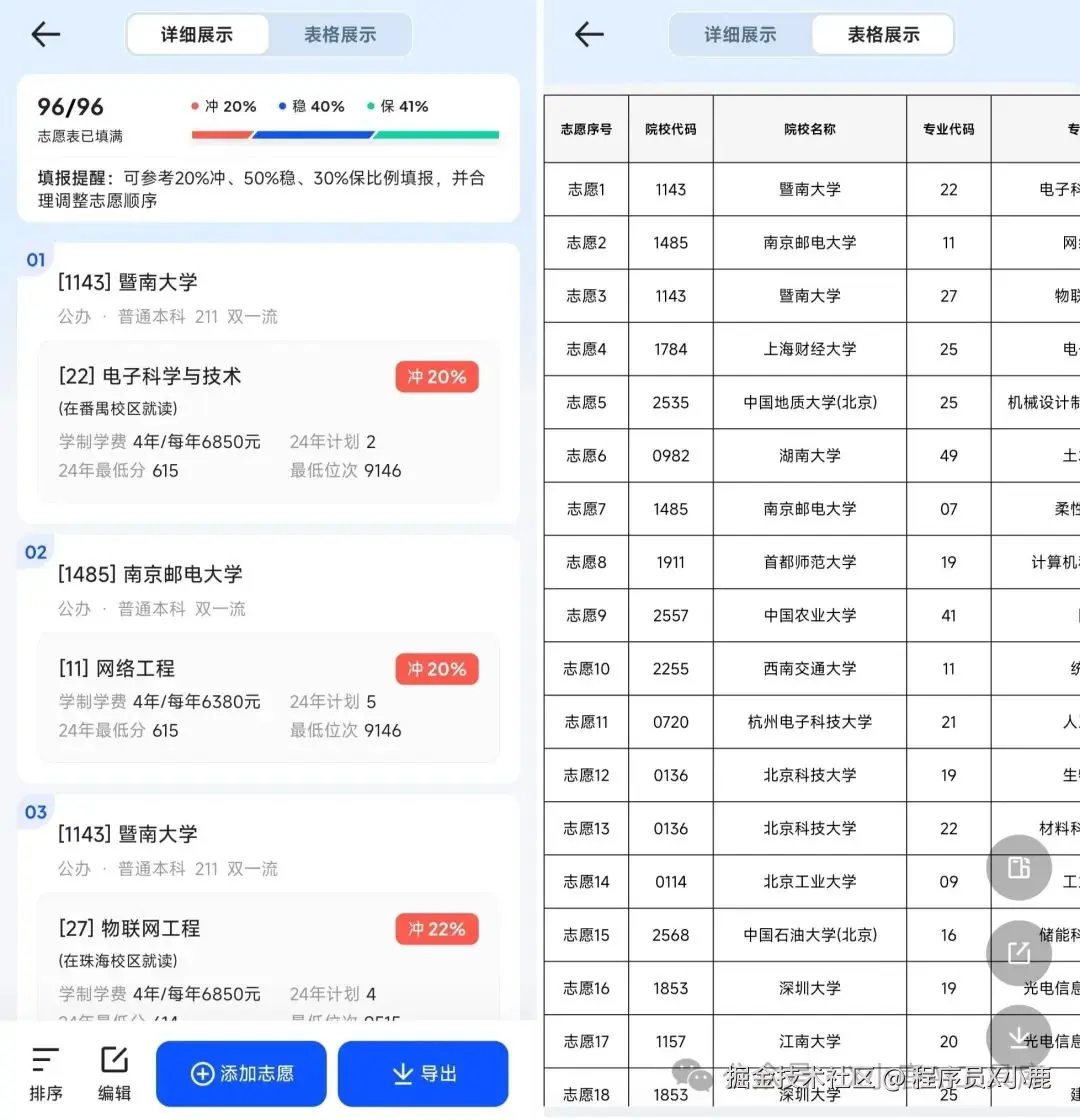The image size is (1080, 1120).
Task: Tap the 冲22% badge on 物联网工程
Action: 436,929
